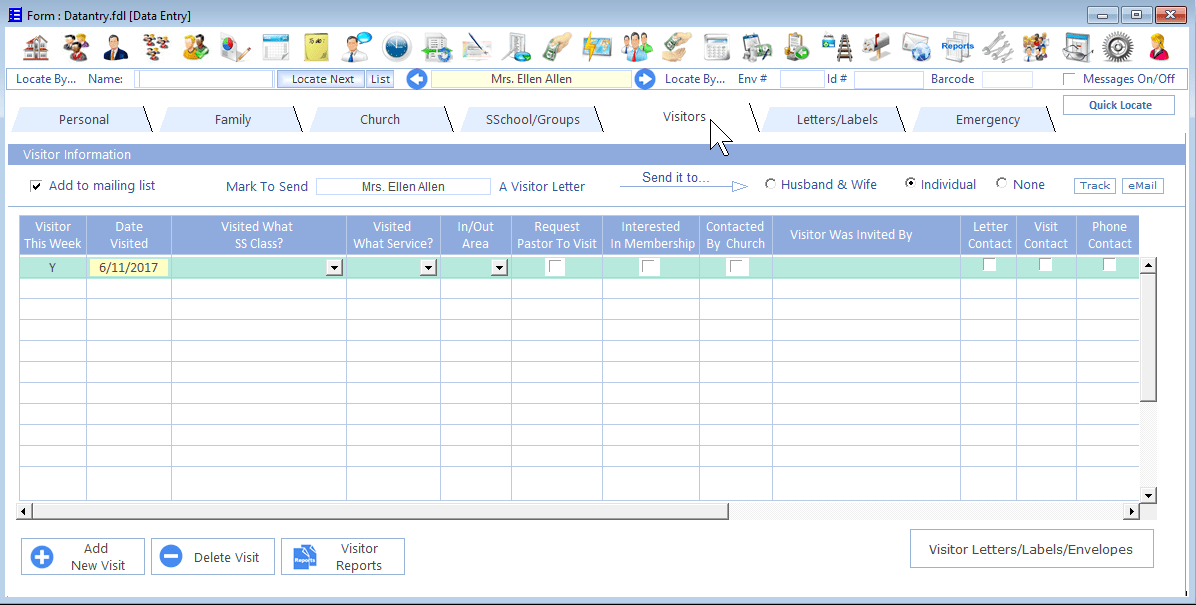Click the mailbox toolbar icon
This screenshot has width=1196, height=605.
[876, 47]
